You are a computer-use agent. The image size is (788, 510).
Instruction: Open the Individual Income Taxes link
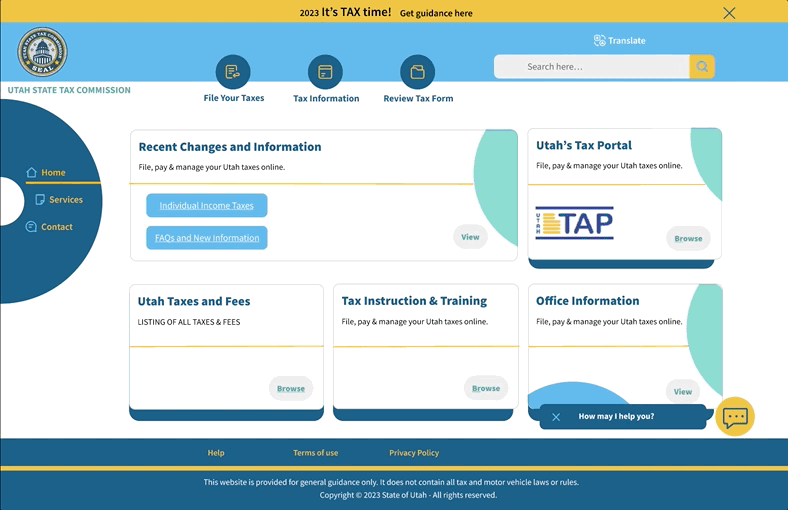coord(206,206)
